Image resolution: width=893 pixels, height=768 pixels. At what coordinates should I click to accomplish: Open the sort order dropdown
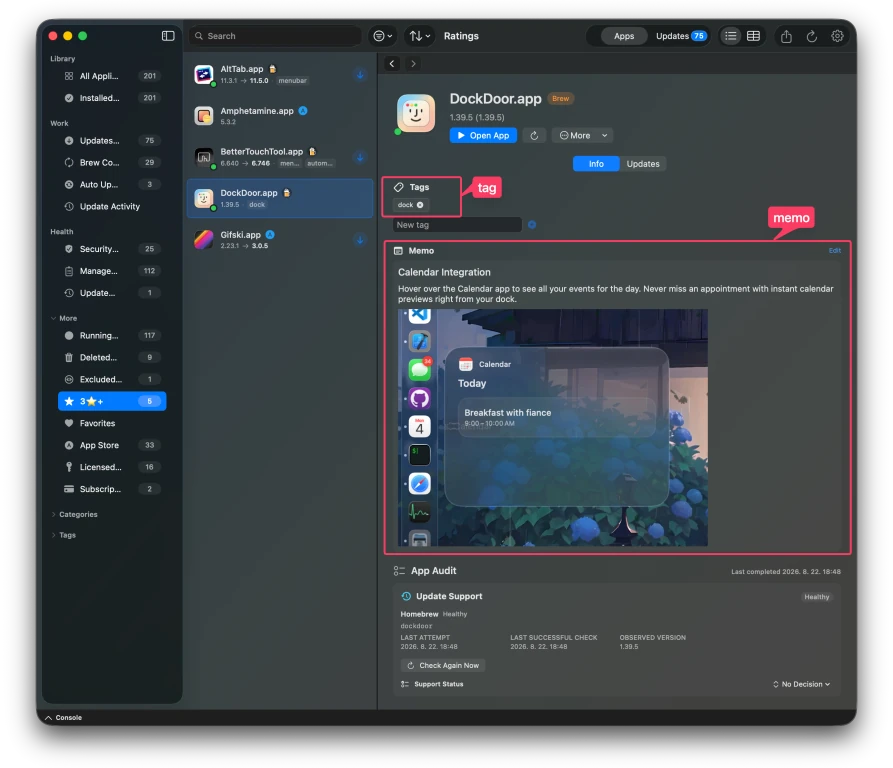(419, 36)
